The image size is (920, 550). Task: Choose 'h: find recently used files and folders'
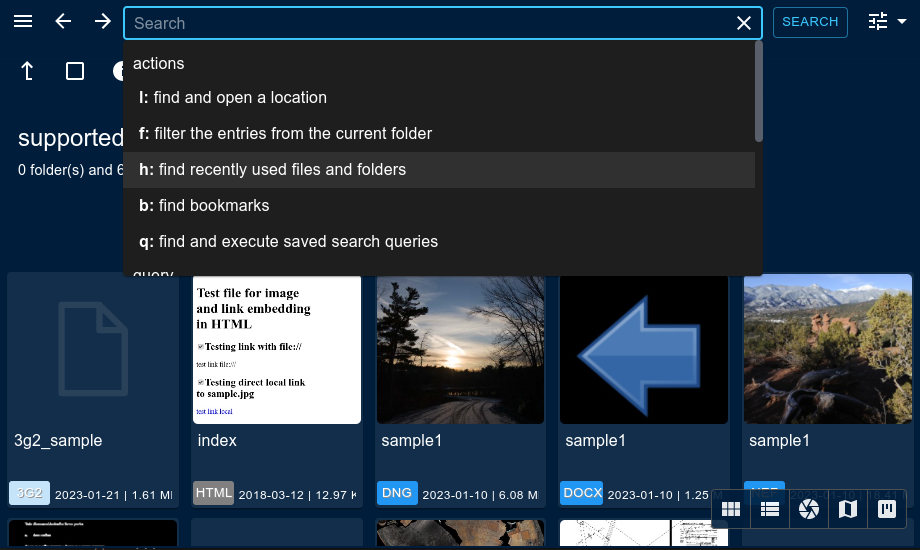coord(439,170)
